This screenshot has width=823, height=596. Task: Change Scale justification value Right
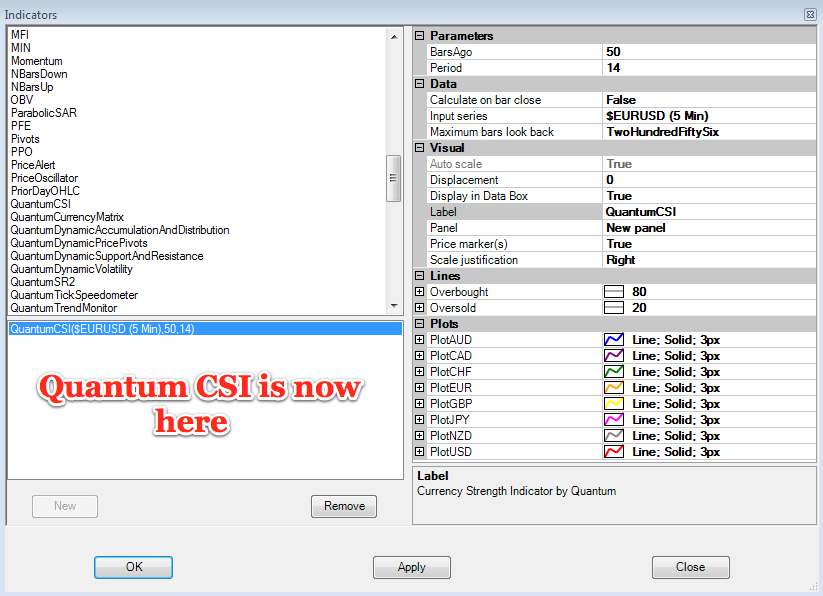coord(709,260)
